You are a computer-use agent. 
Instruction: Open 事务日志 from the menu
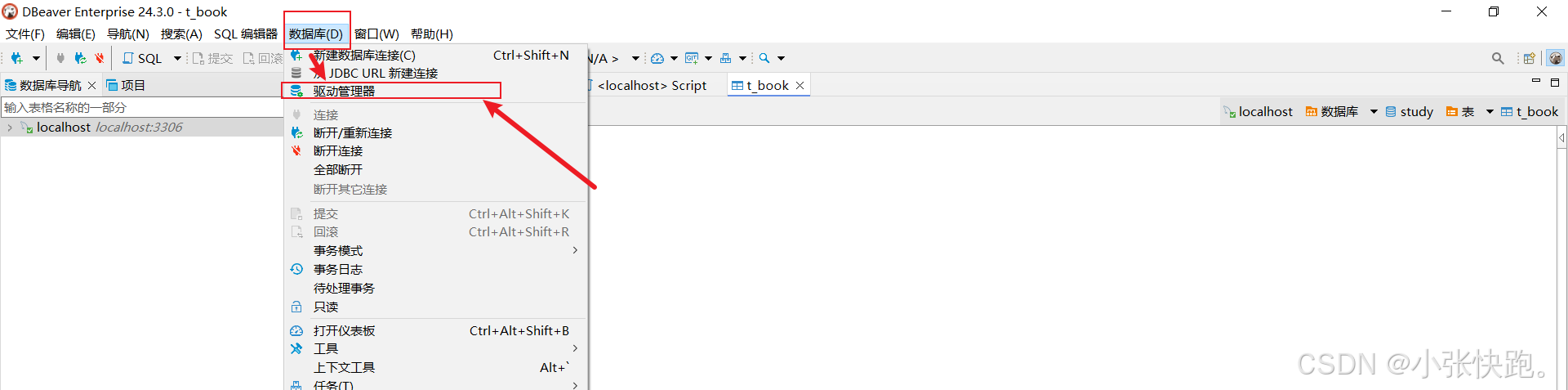point(435,269)
